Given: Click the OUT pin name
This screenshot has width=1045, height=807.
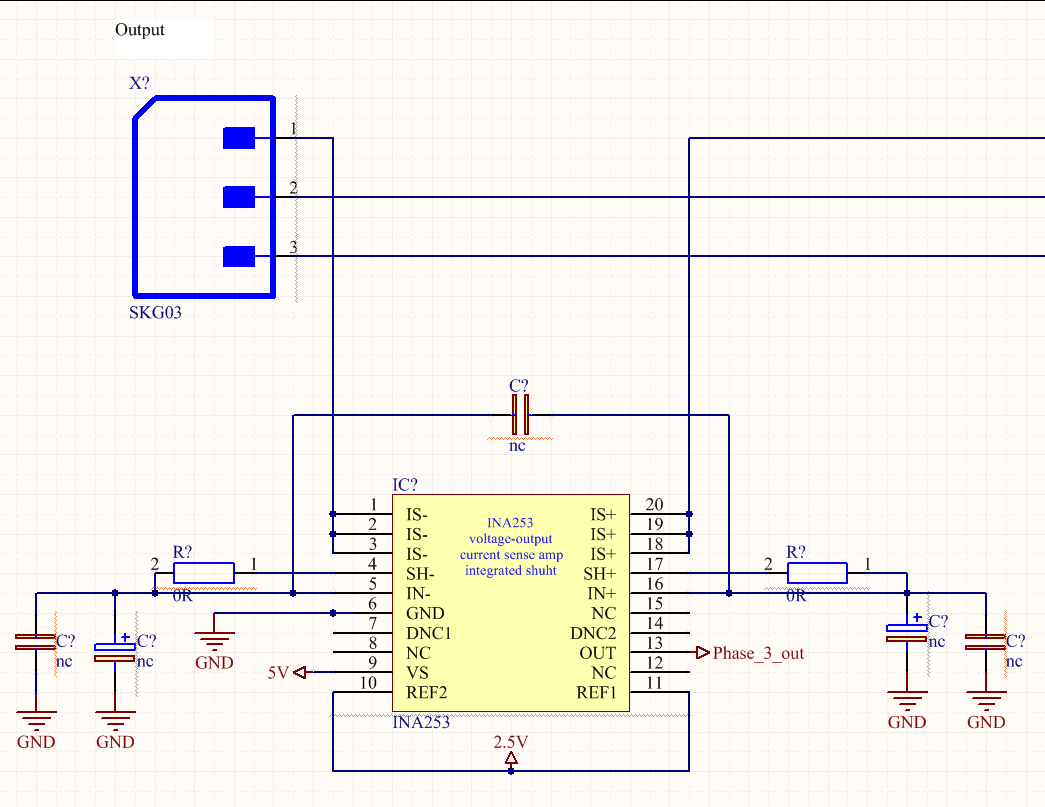Looking at the screenshot, I should point(598,653).
